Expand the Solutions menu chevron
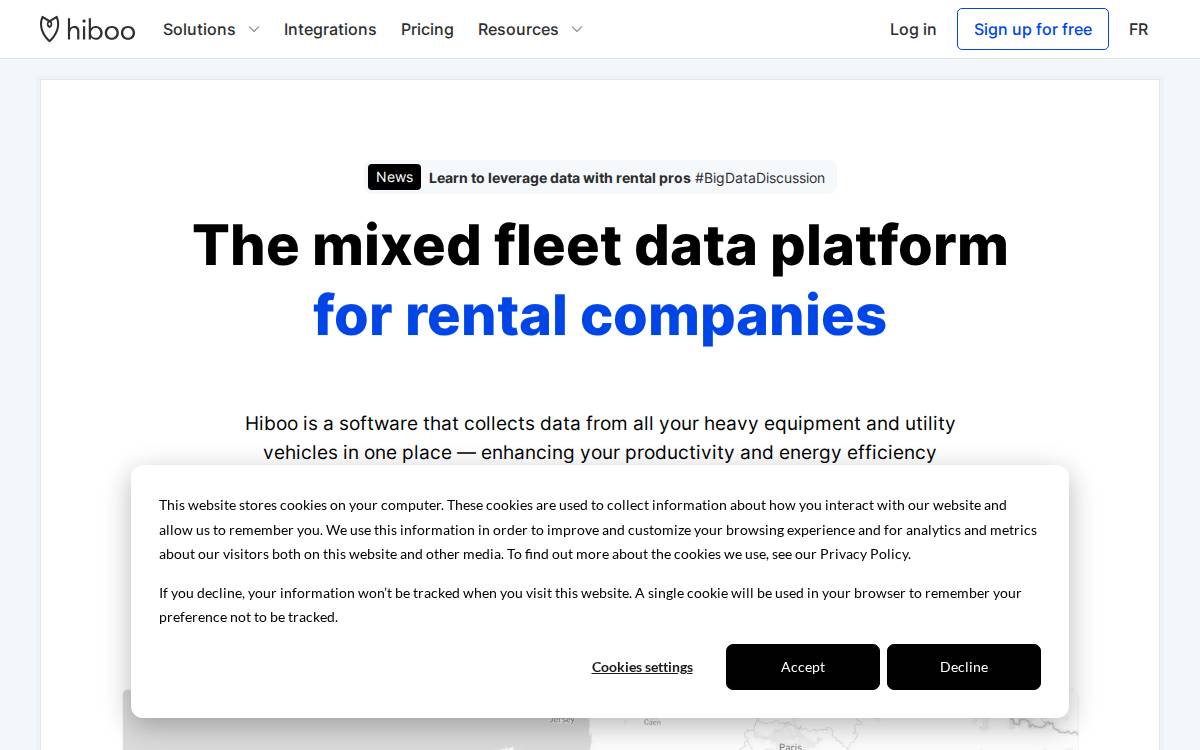The height and width of the screenshot is (750, 1200). tap(254, 30)
